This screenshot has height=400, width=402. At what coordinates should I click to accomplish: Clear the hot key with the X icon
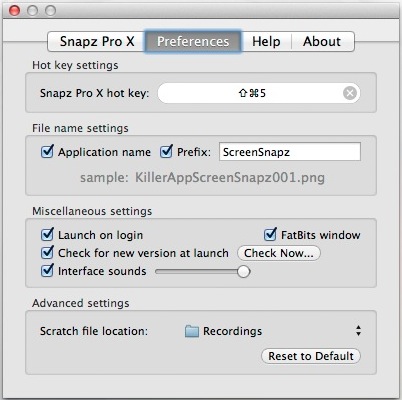coord(350,93)
